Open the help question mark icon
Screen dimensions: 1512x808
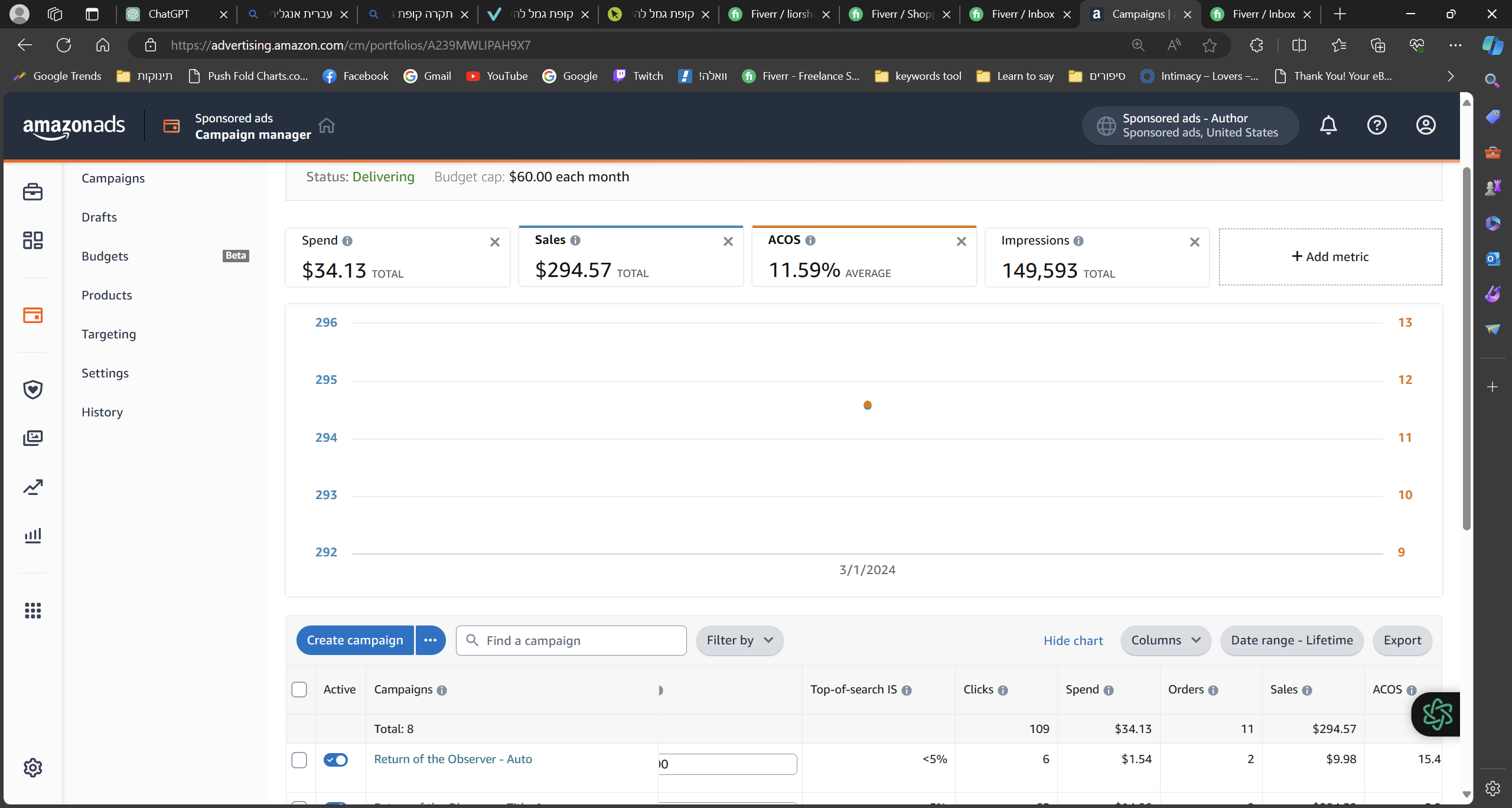(x=1377, y=125)
